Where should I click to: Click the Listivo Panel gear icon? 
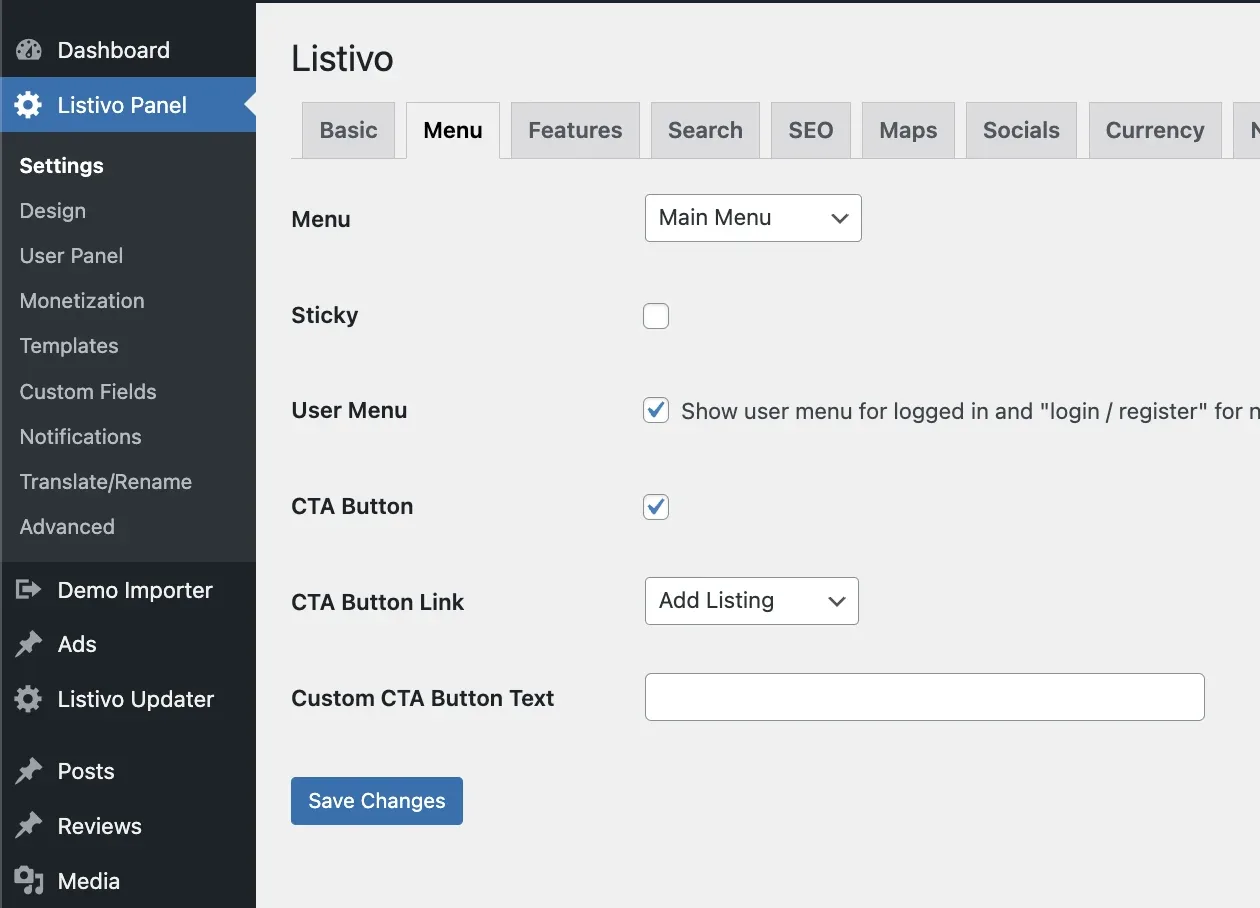[29, 105]
